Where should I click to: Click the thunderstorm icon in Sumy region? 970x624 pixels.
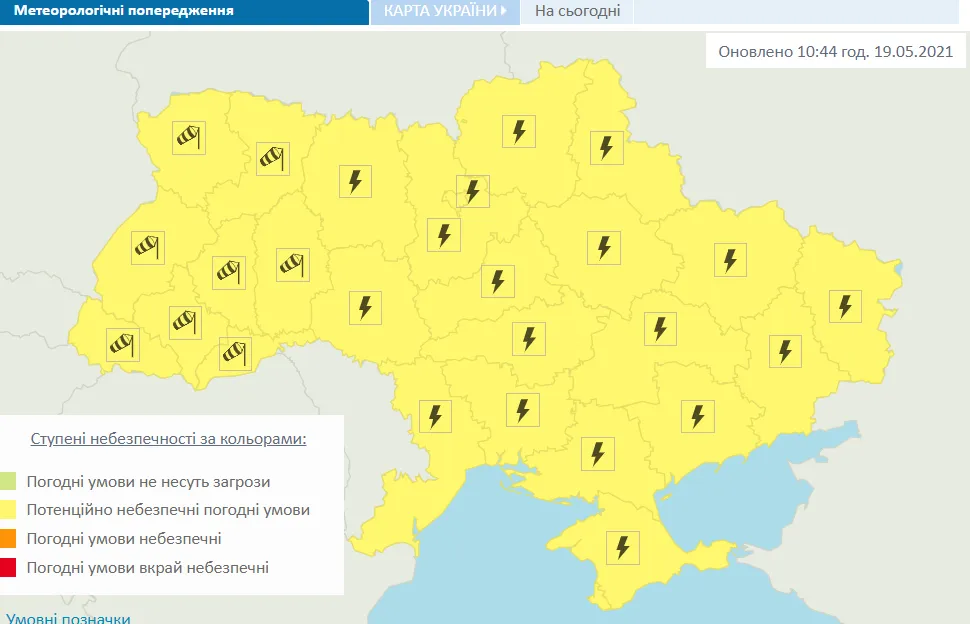[x=604, y=150]
